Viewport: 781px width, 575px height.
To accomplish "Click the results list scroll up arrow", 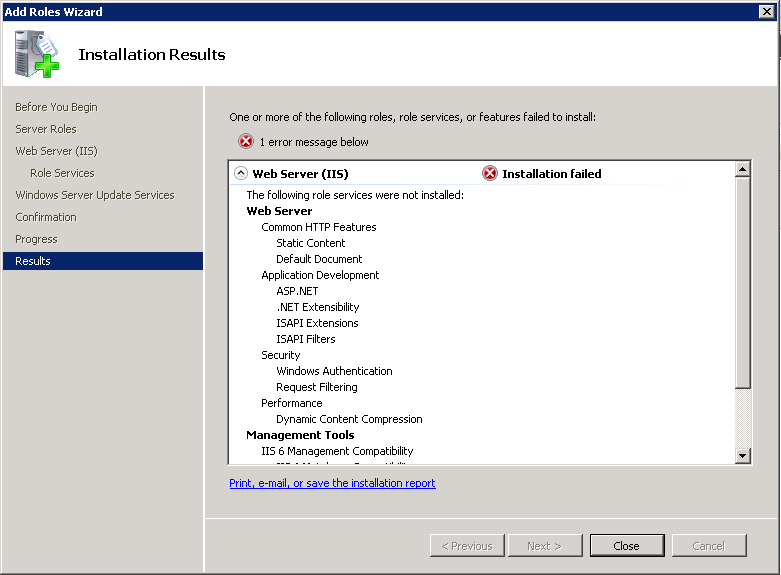I will pos(743,169).
